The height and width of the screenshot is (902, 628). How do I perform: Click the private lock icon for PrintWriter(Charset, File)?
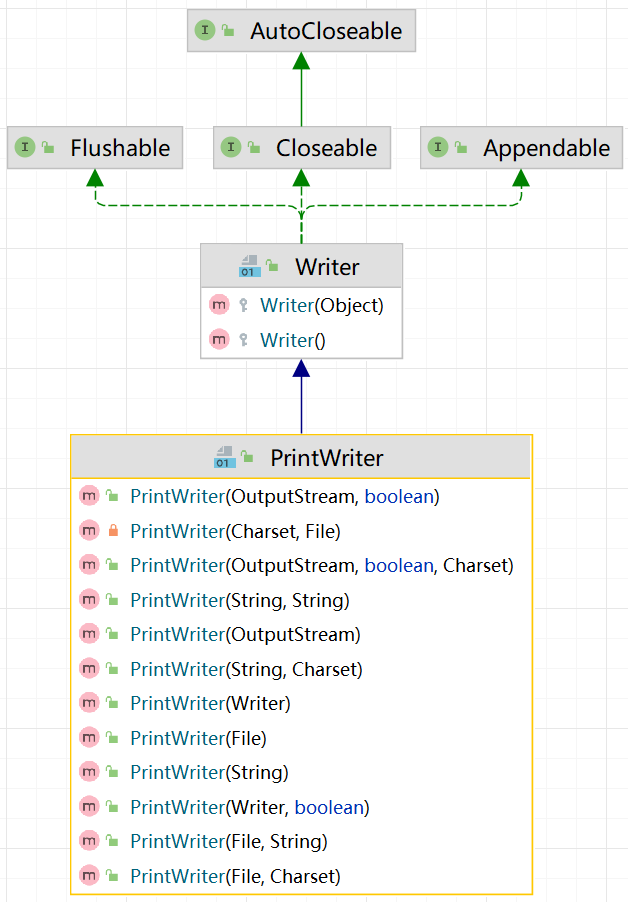pyautogui.click(x=113, y=531)
